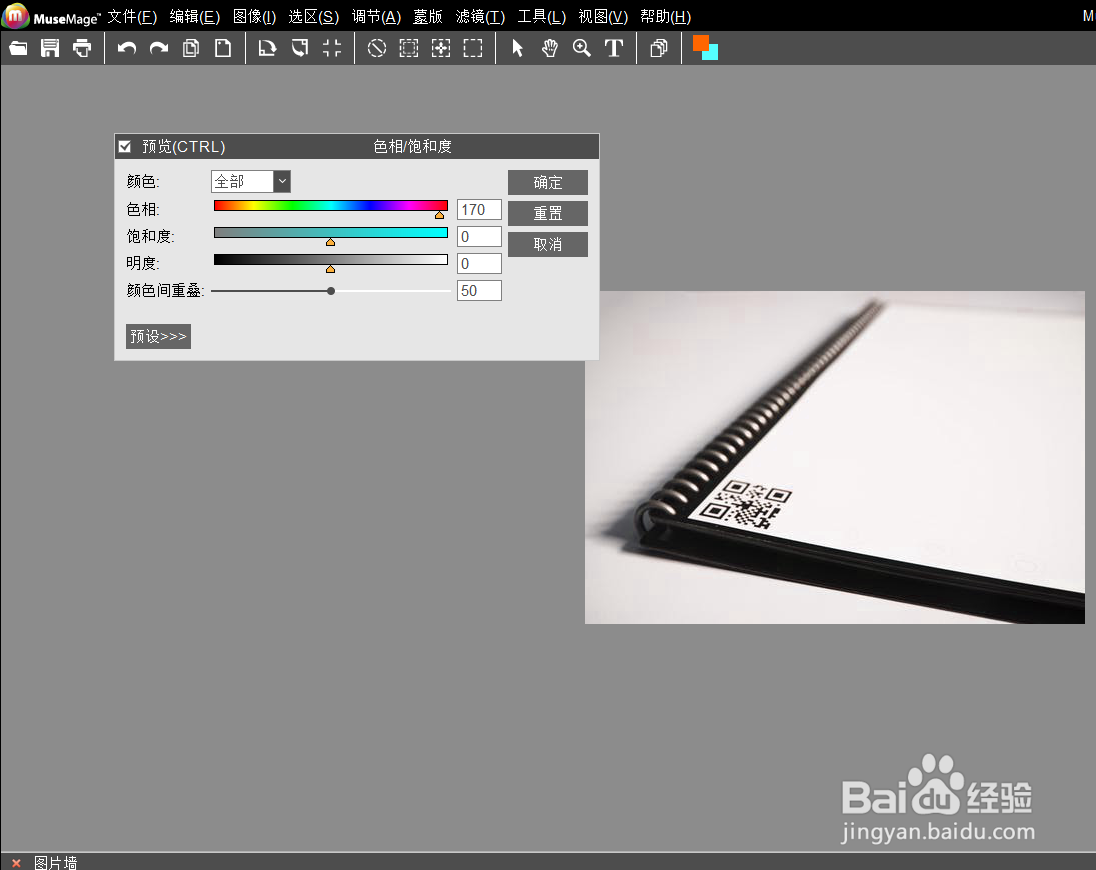This screenshot has height=870, width=1096.
Task: Click the layers stack icon
Action: tap(658, 48)
